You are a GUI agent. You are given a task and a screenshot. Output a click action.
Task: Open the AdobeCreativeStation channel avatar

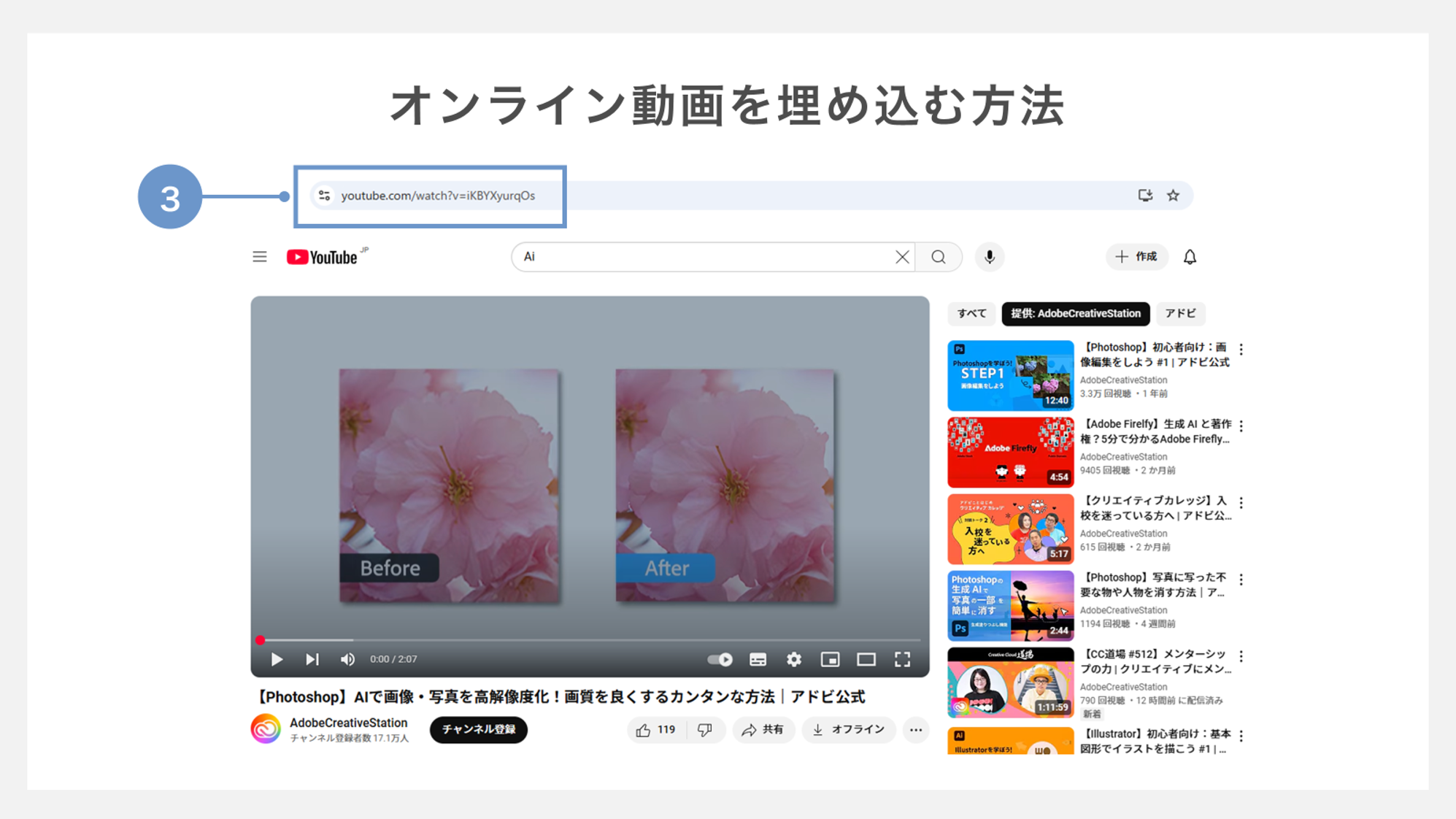tap(266, 729)
